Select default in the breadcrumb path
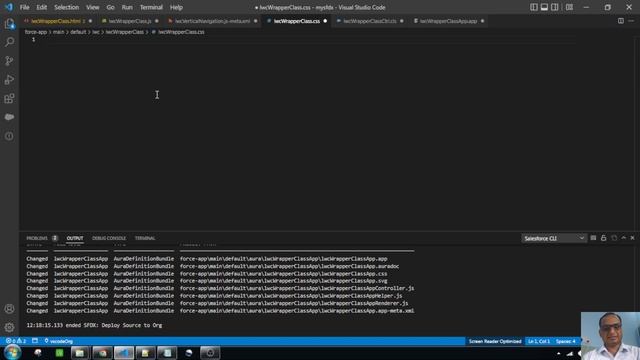This screenshot has height=360, width=640. point(78,32)
